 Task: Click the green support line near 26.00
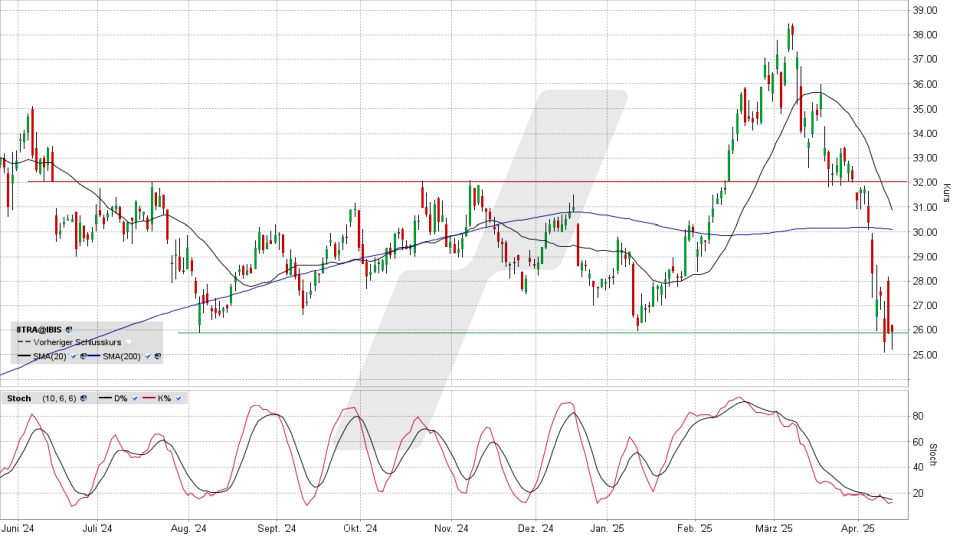(x=542, y=332)
